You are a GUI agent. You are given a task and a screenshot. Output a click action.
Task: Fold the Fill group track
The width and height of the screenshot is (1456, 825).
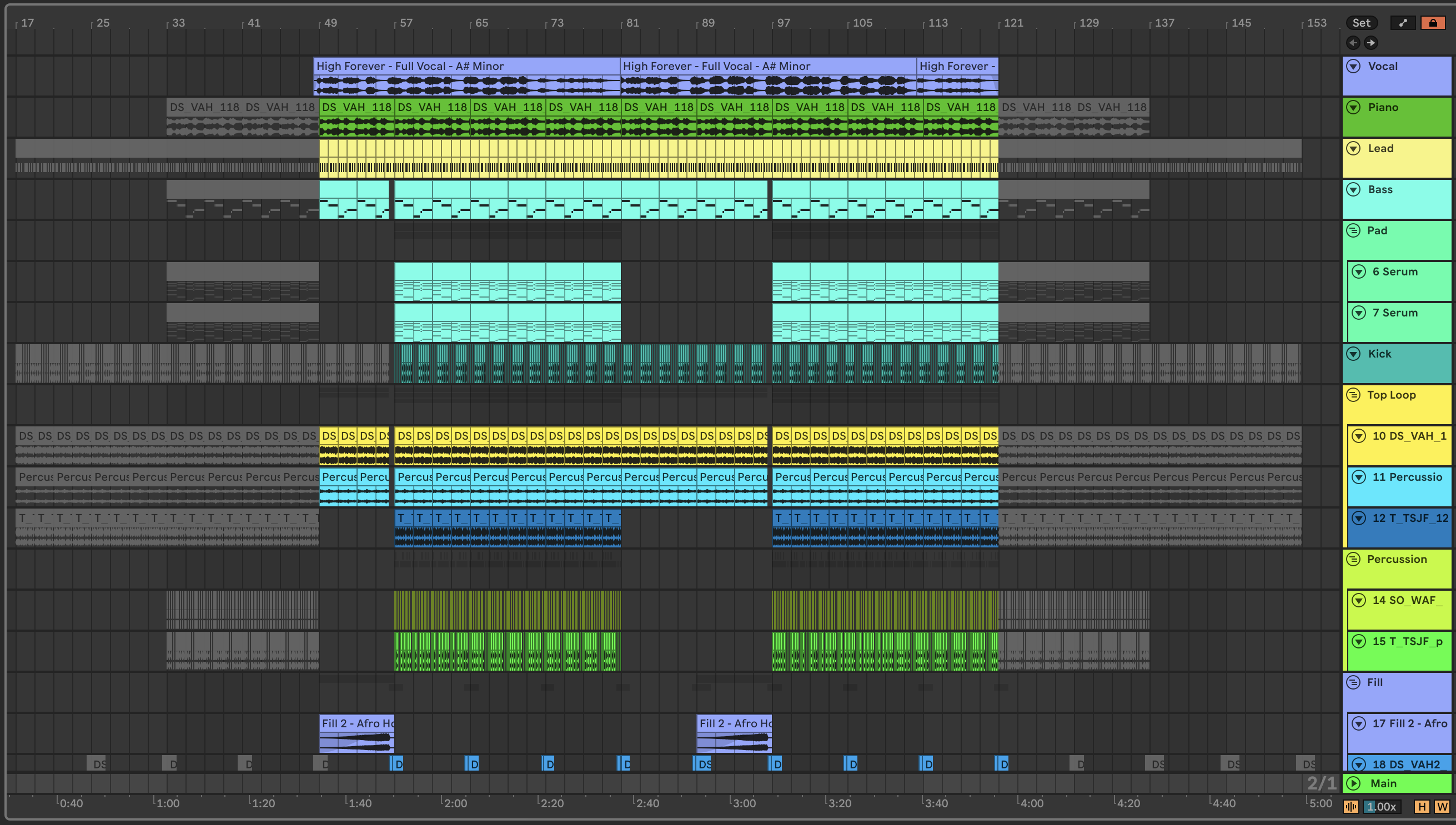click(x=1353, y=682)
